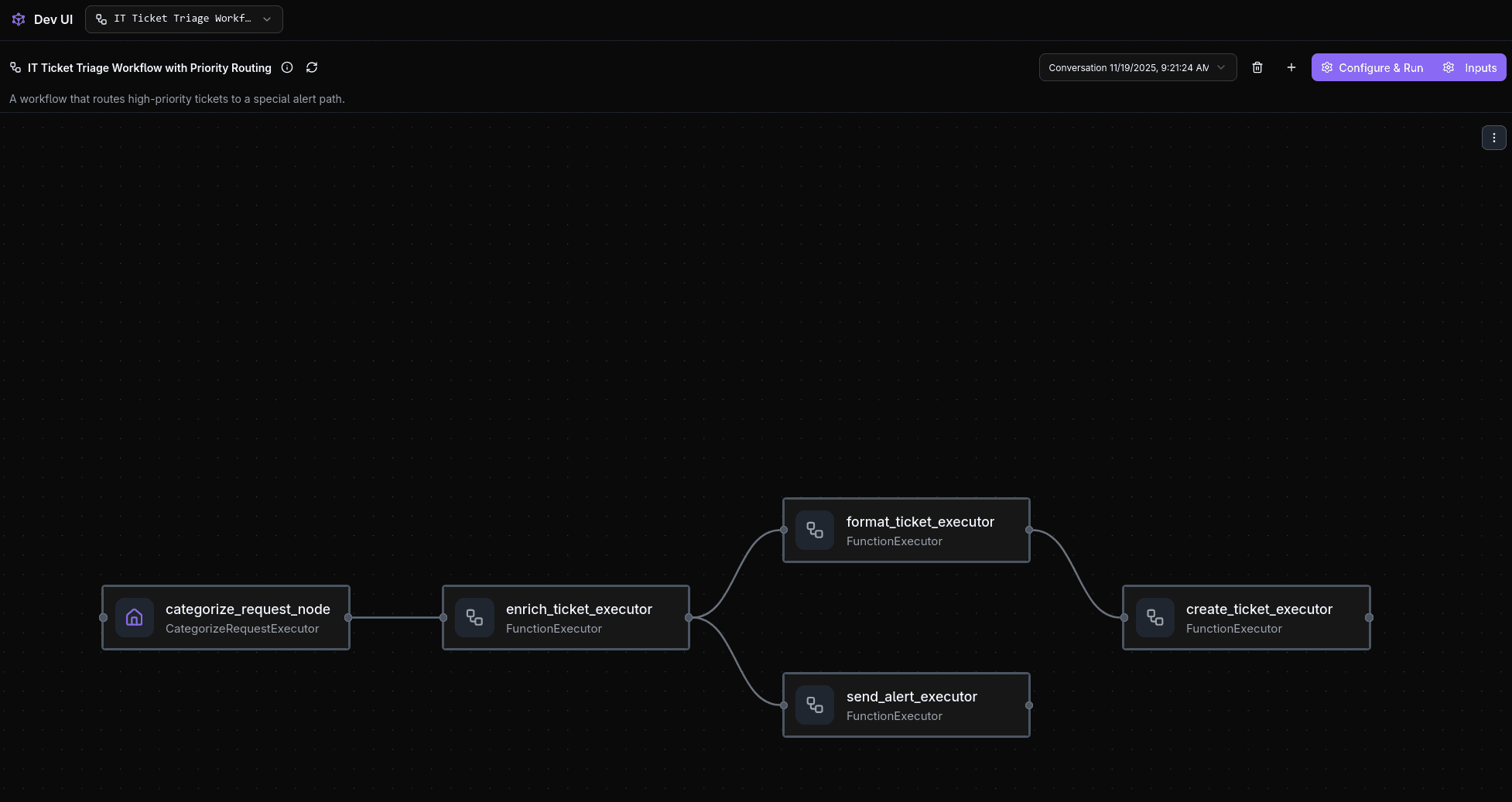Screen dimensions: 1512x802
Task: Delete the conversation using the trash icon
Action: click(x=1257, y=67)
